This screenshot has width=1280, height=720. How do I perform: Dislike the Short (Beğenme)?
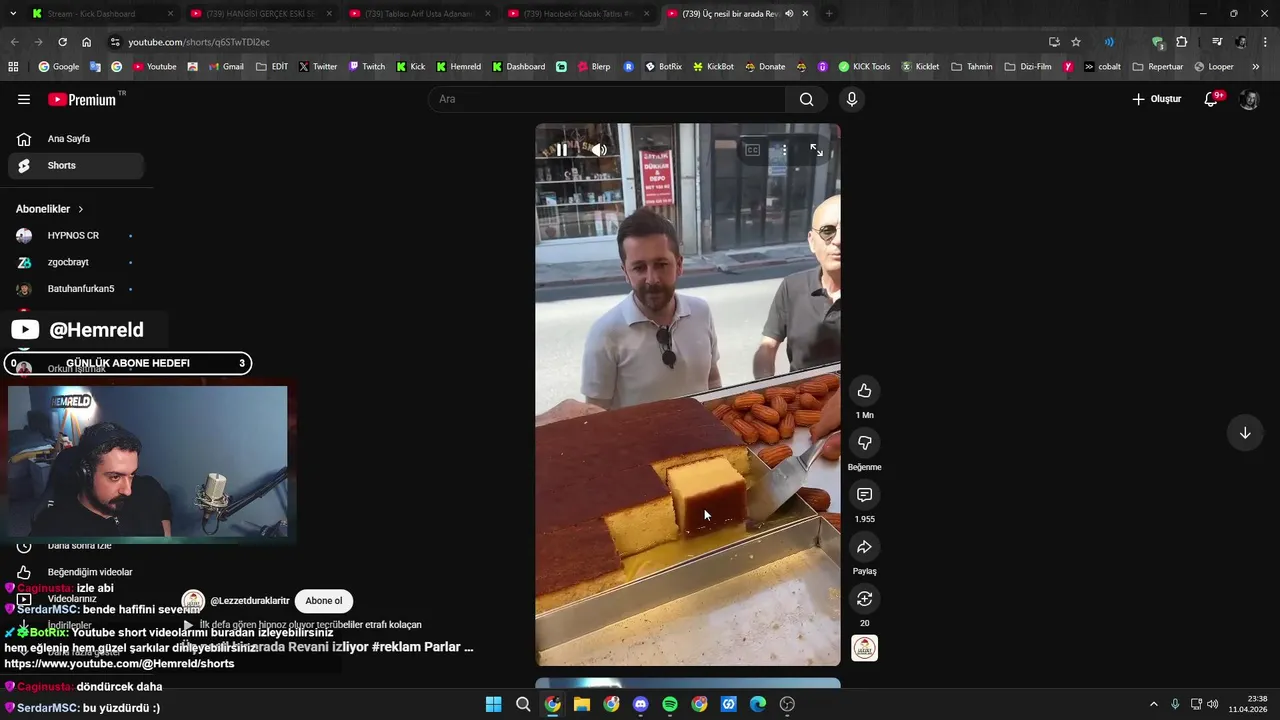[x=865, y=442]
